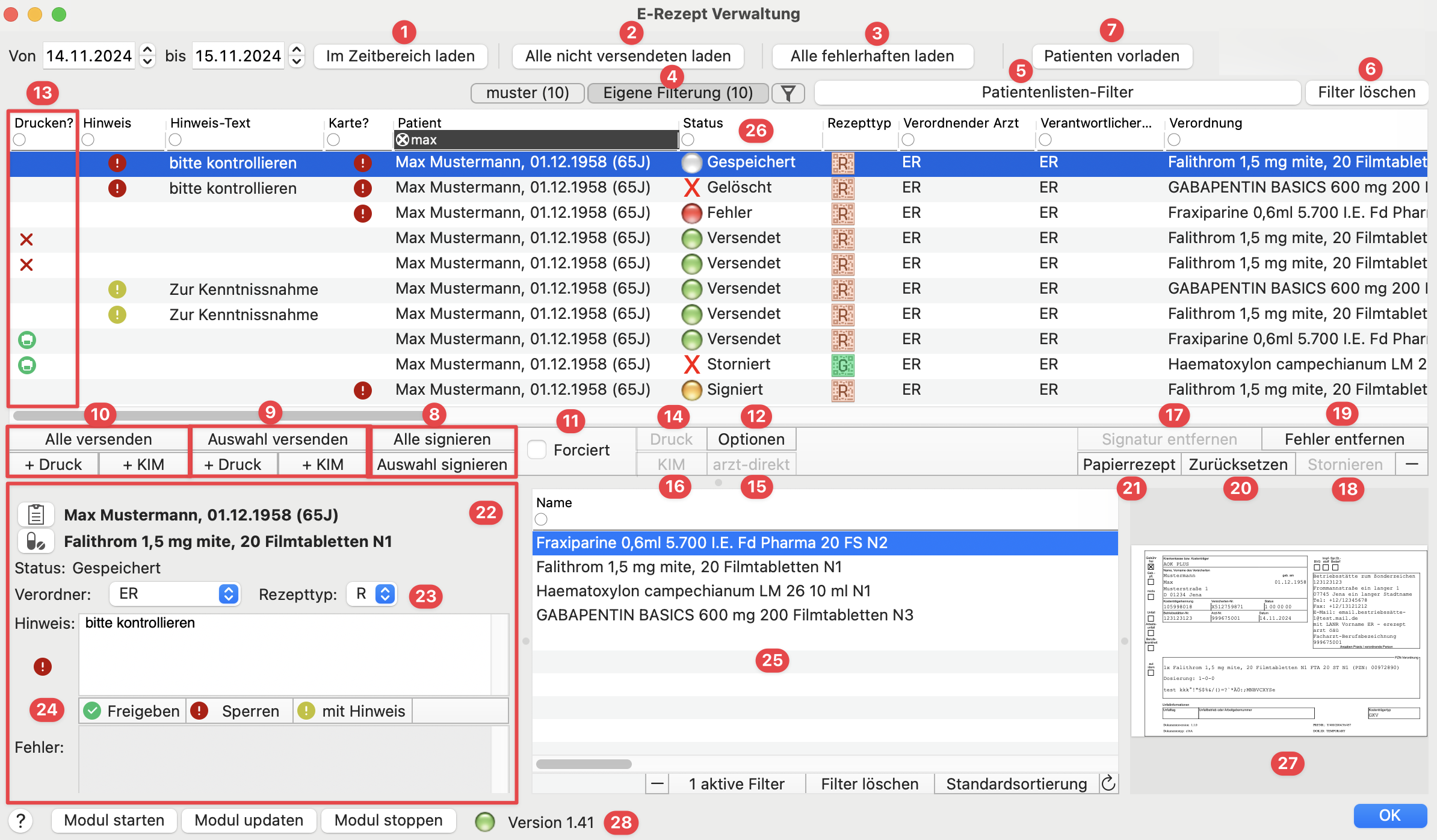Click the minus button left of '1 aktive Filter'
This screenshot has width=1437, height=840.
[x=658, y=783]
